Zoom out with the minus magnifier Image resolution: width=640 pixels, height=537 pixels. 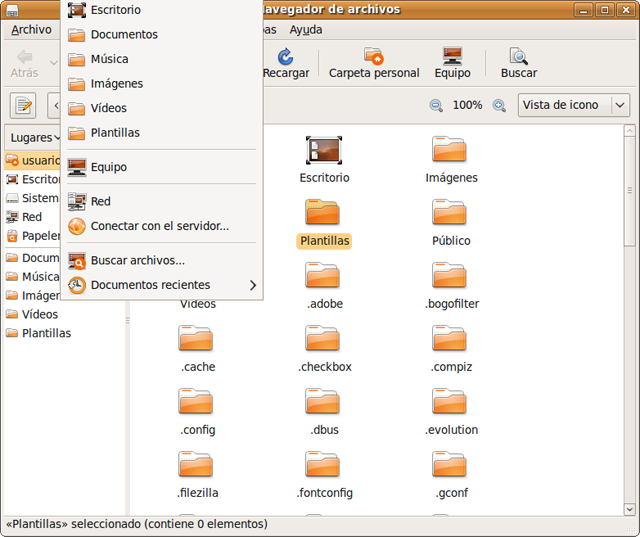[x=436, y=105]
